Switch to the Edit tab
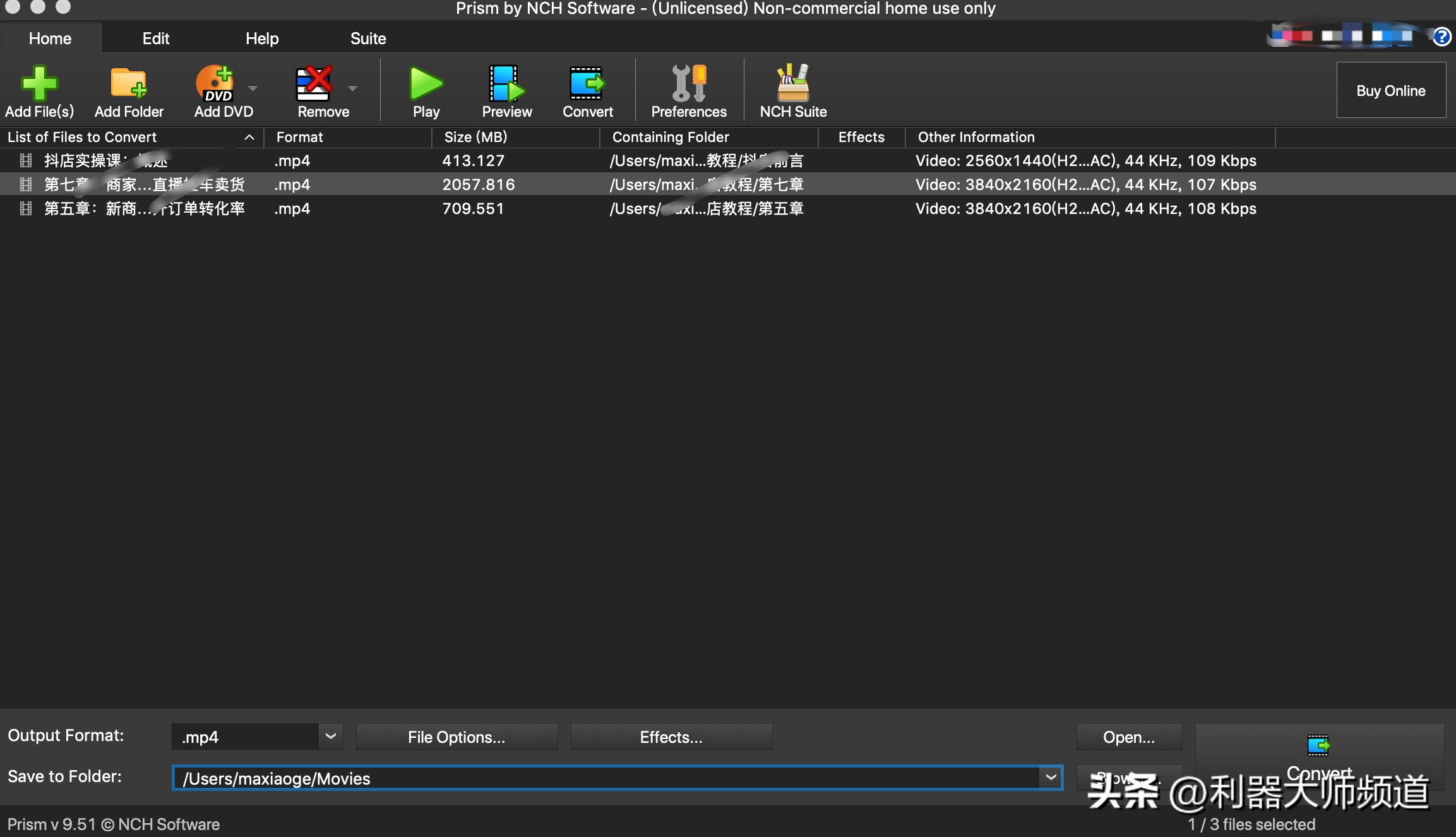The width and height of the screenshot is (1456, 837). [155, 39]
